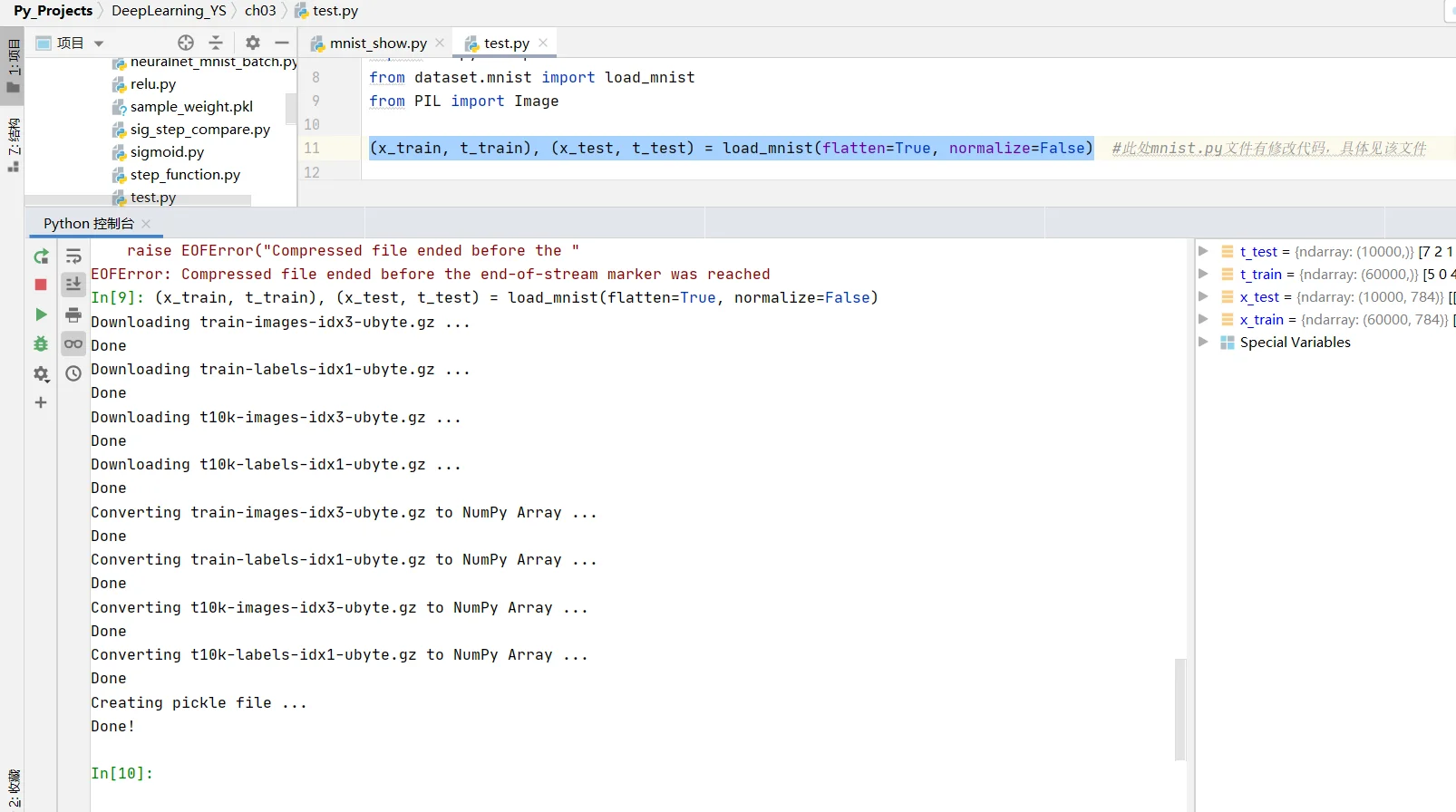The width and height of the screenshot is (1456, 812).
Task: Select the Python 控制台 tab
Action: coord(88,223)
